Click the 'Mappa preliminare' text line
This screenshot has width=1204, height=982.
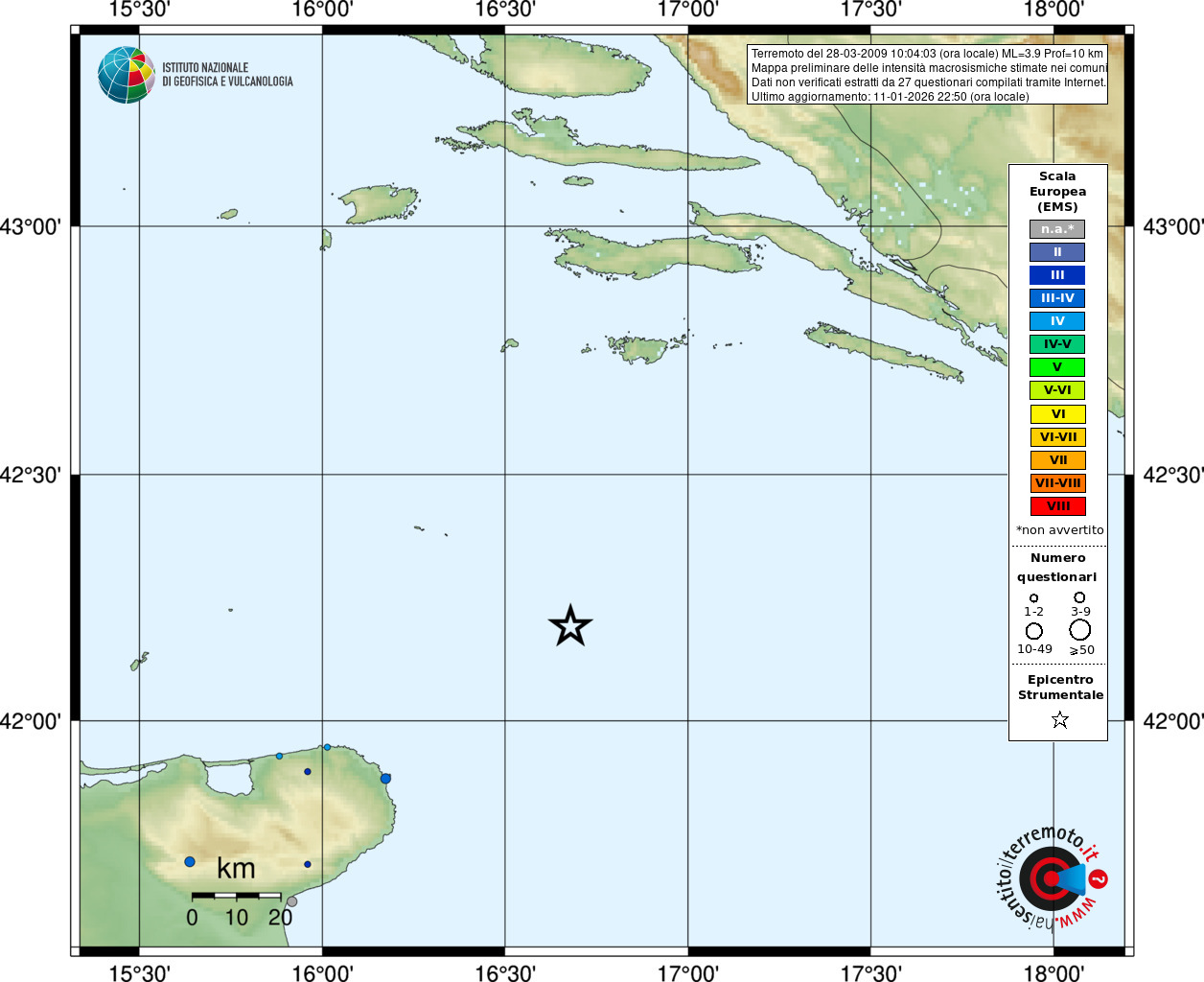pyautogui.click(x=929, y=68)
